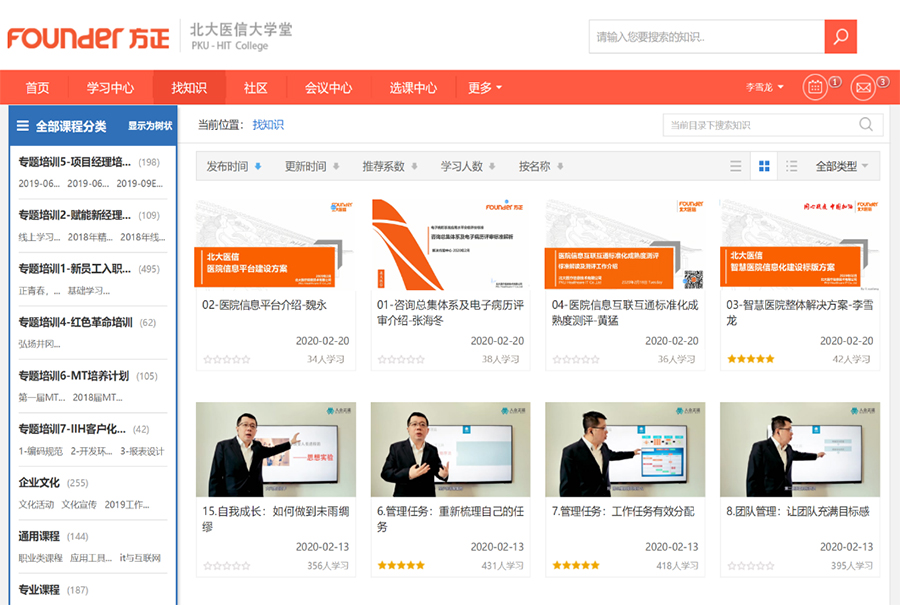Click the rating stars of 7.管理任务 course
Viewport: 900px width, 605px height.
576,565
